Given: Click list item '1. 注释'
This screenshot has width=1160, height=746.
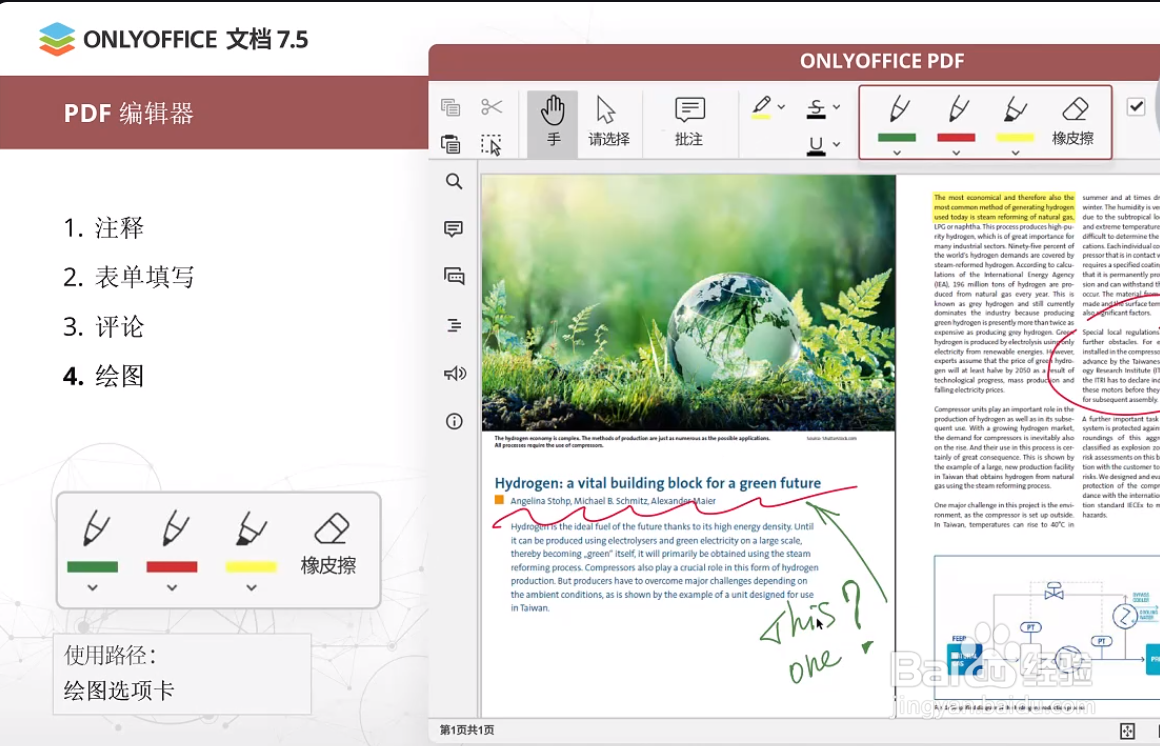Looking at the screenshot, I should (x=104, y=228).
